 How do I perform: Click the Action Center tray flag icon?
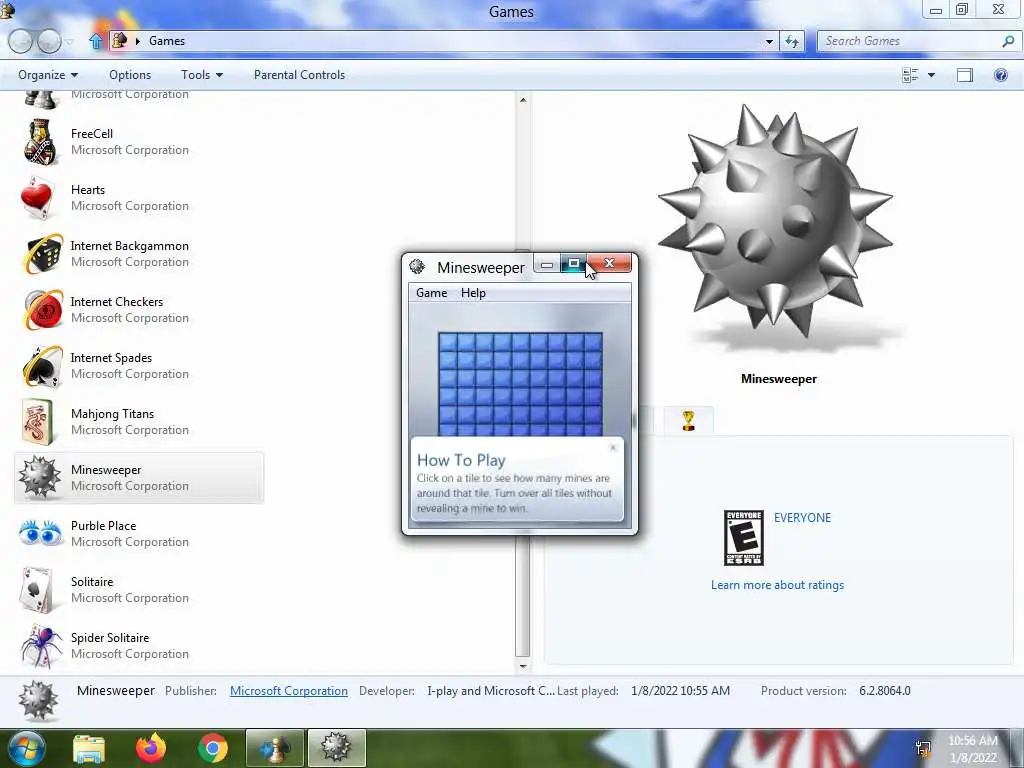(x=923, y=748)
